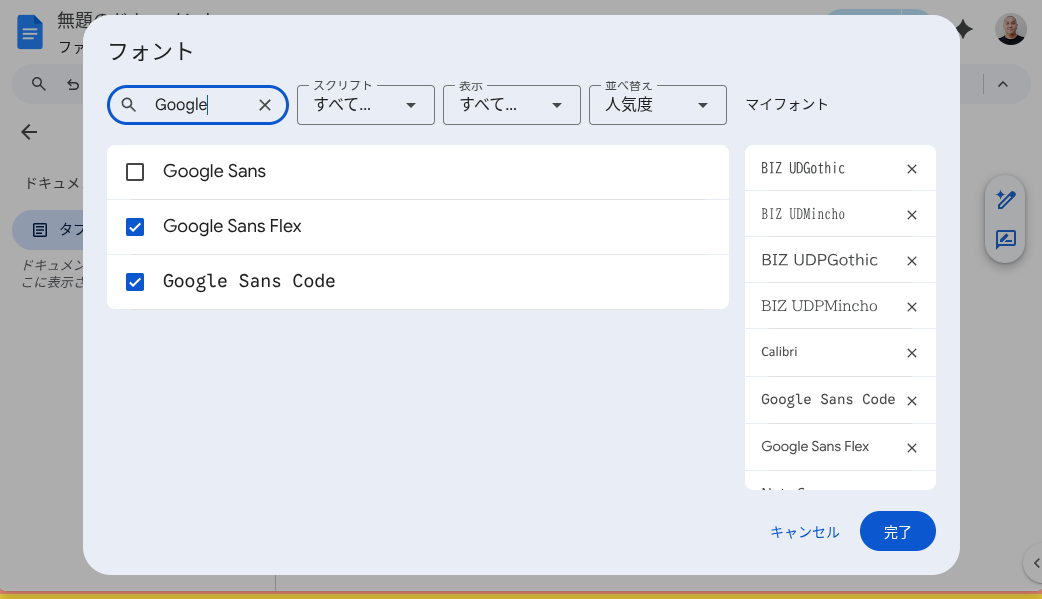This screenshot has width=1042, height=599.
Task: Select Calibri in My Fonts list
Action: click(x=779, y=352)
